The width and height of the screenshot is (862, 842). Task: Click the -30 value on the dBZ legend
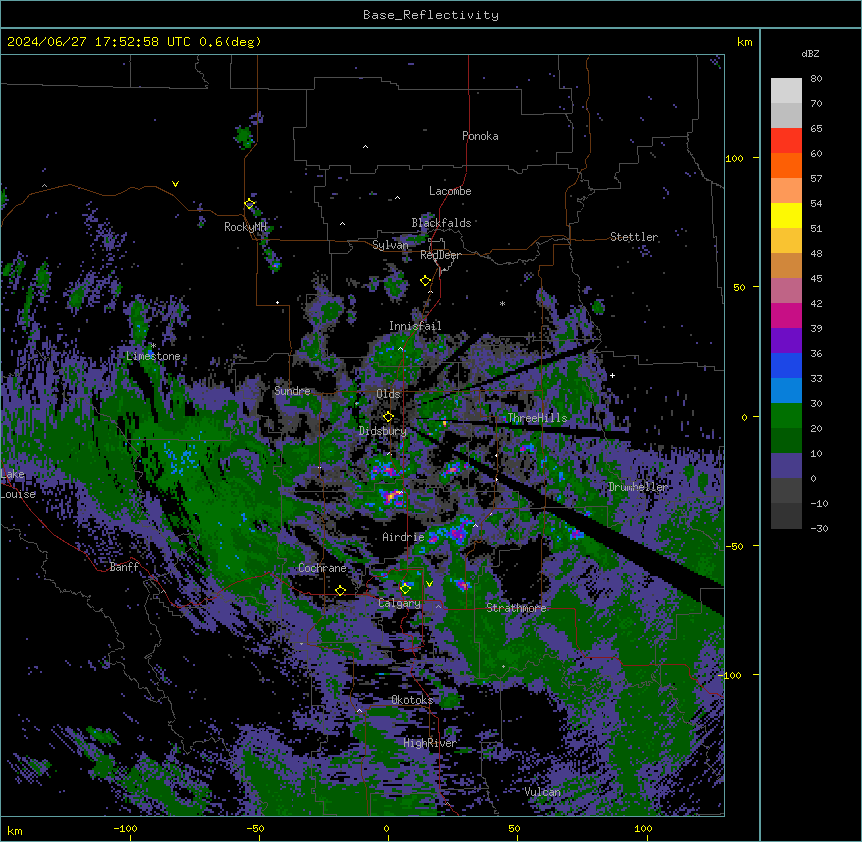click(x=820, y=528)
